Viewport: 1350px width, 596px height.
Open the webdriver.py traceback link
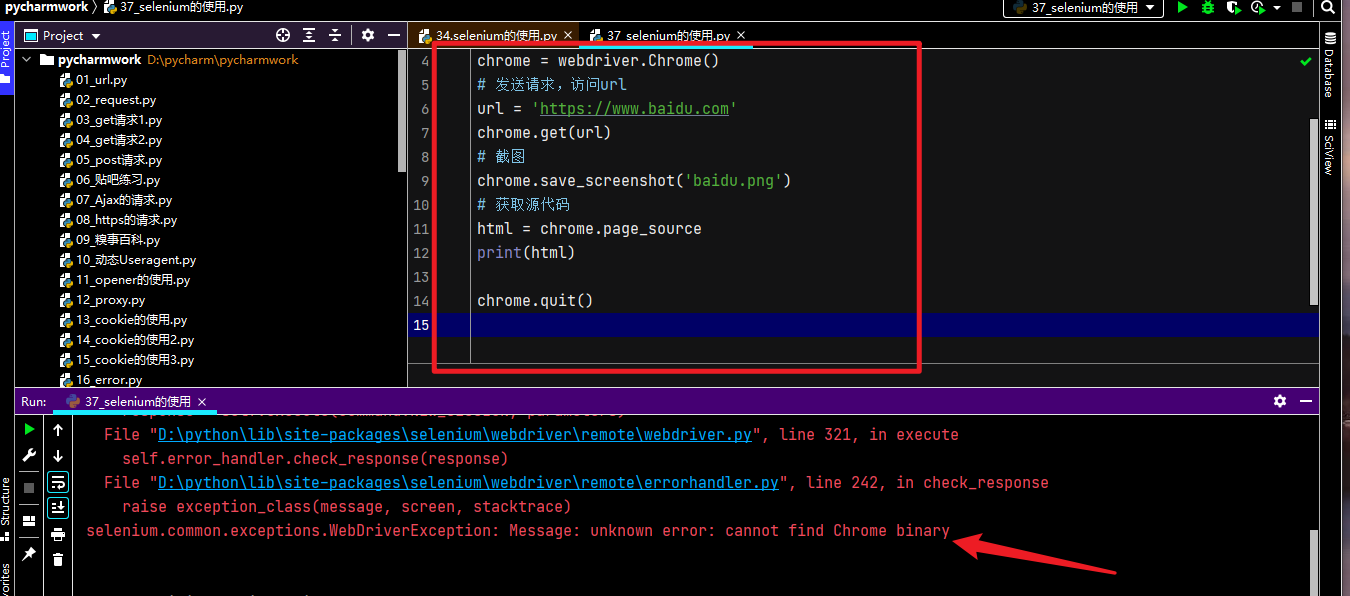(x=454, y=435)
